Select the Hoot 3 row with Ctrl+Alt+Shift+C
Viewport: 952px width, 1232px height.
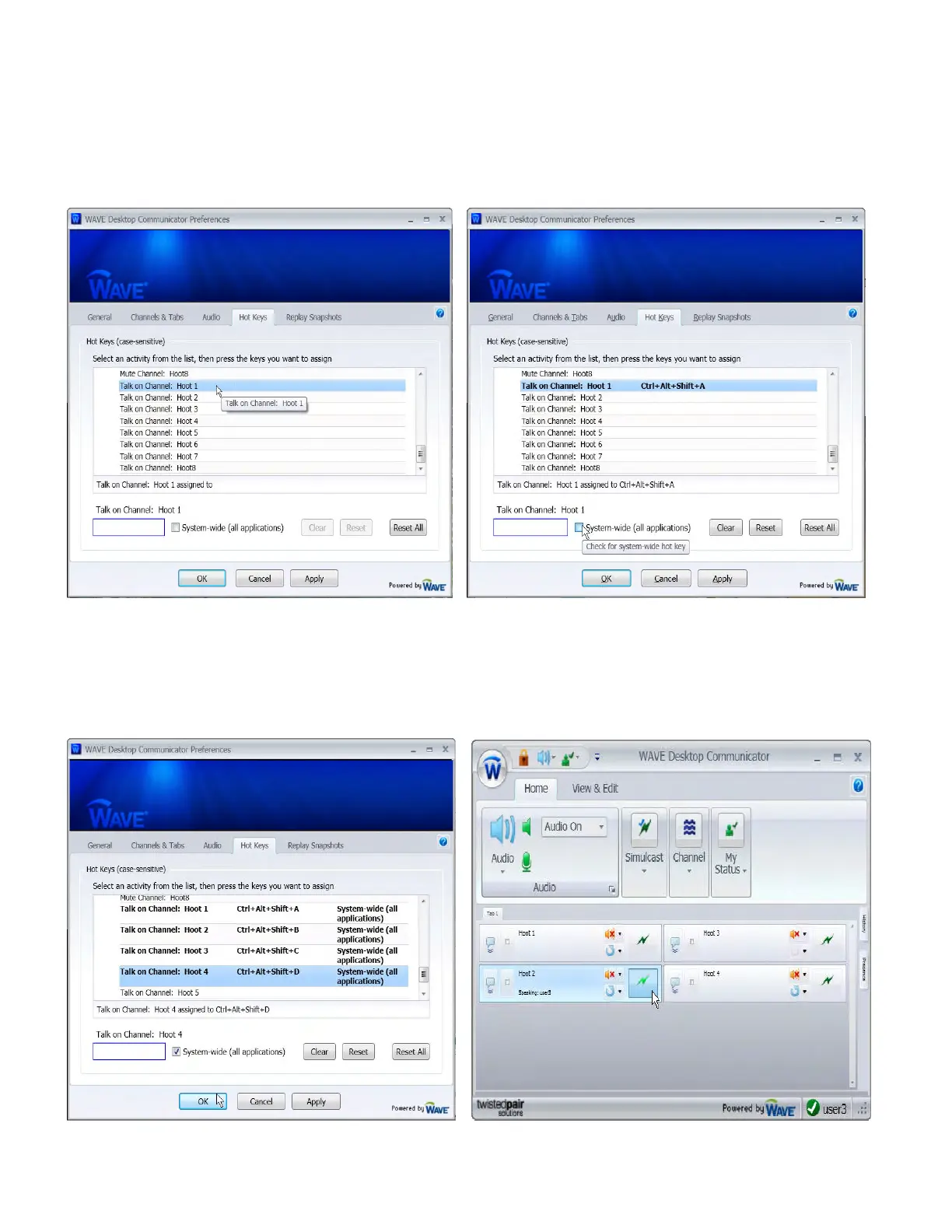click(x=263, y=955)
